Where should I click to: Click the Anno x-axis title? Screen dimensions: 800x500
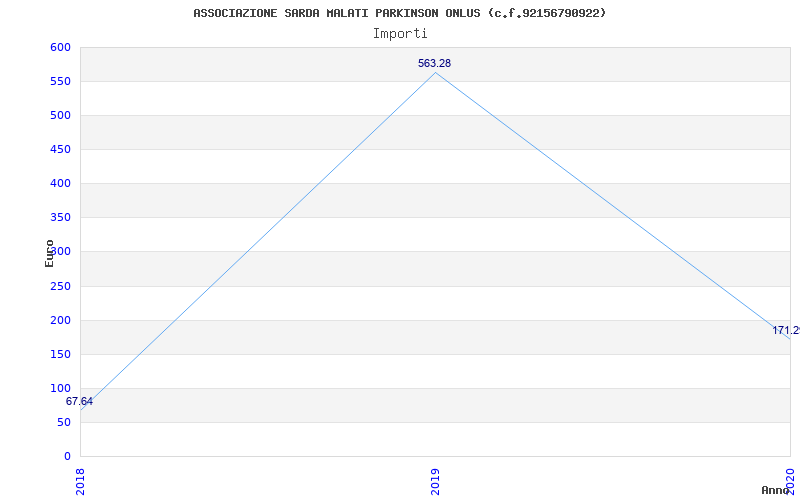pos(776,490)
